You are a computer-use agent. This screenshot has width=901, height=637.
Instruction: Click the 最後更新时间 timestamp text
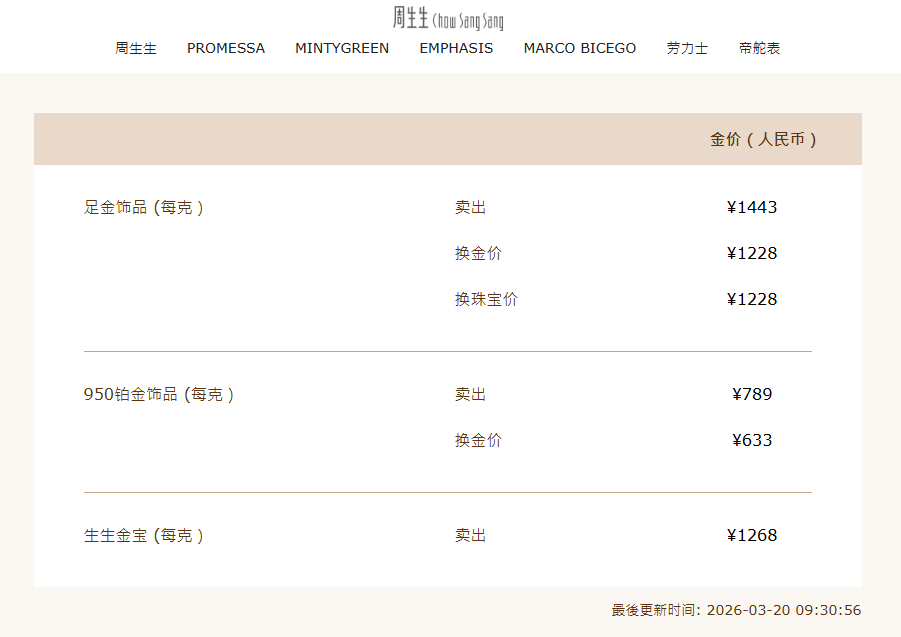tap(736, 610)
